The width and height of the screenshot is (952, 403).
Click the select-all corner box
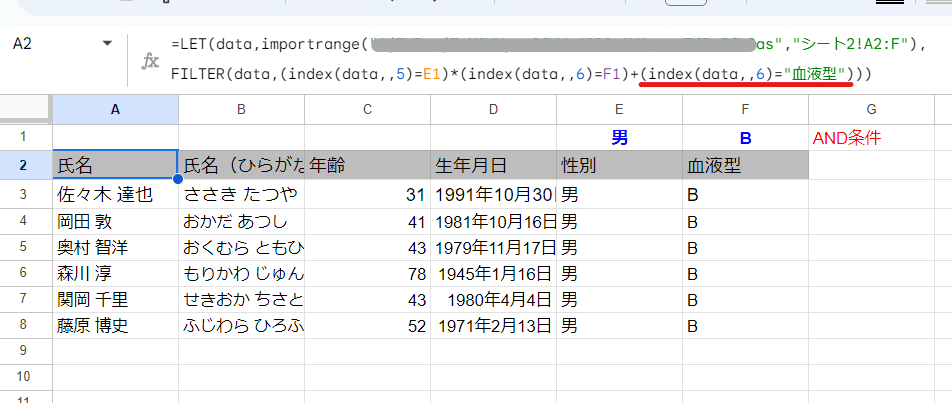pos(26,110)
